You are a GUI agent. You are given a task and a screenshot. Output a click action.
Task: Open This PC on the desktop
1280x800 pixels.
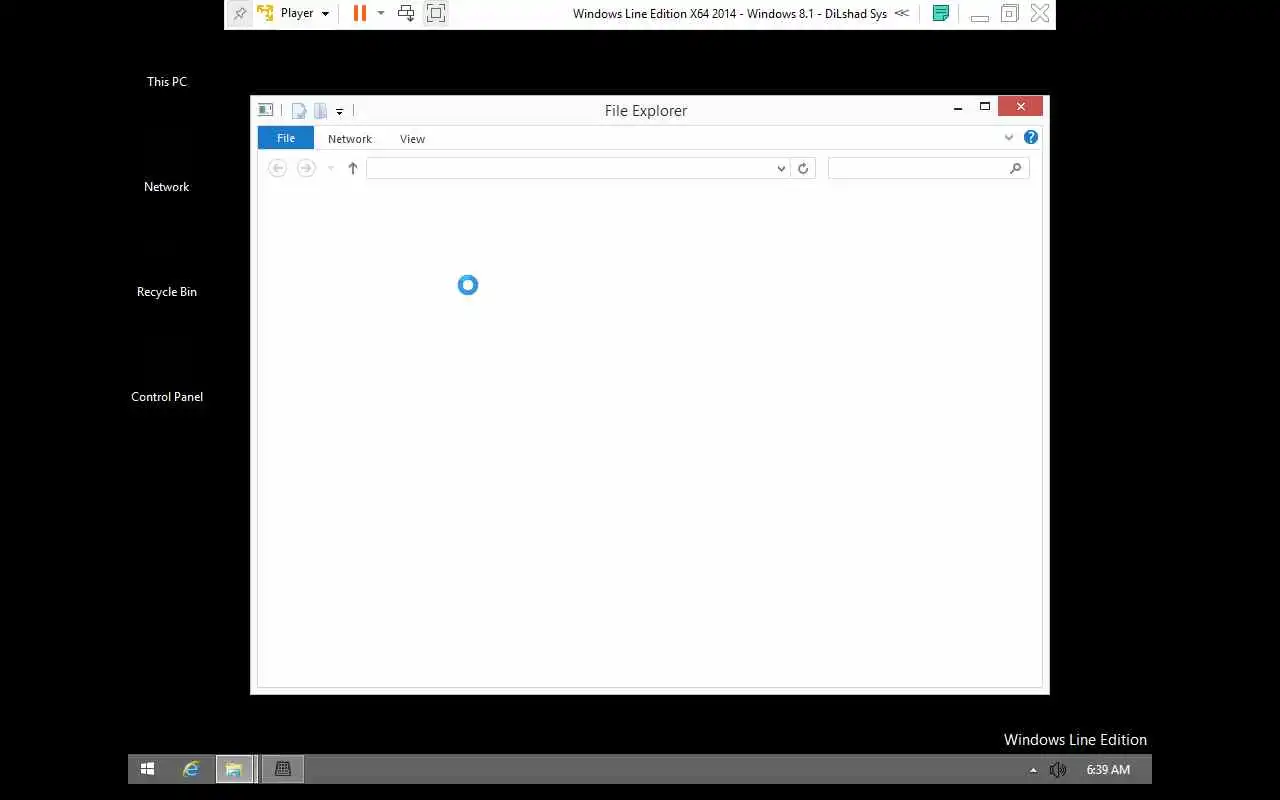(x=167, y=82)
